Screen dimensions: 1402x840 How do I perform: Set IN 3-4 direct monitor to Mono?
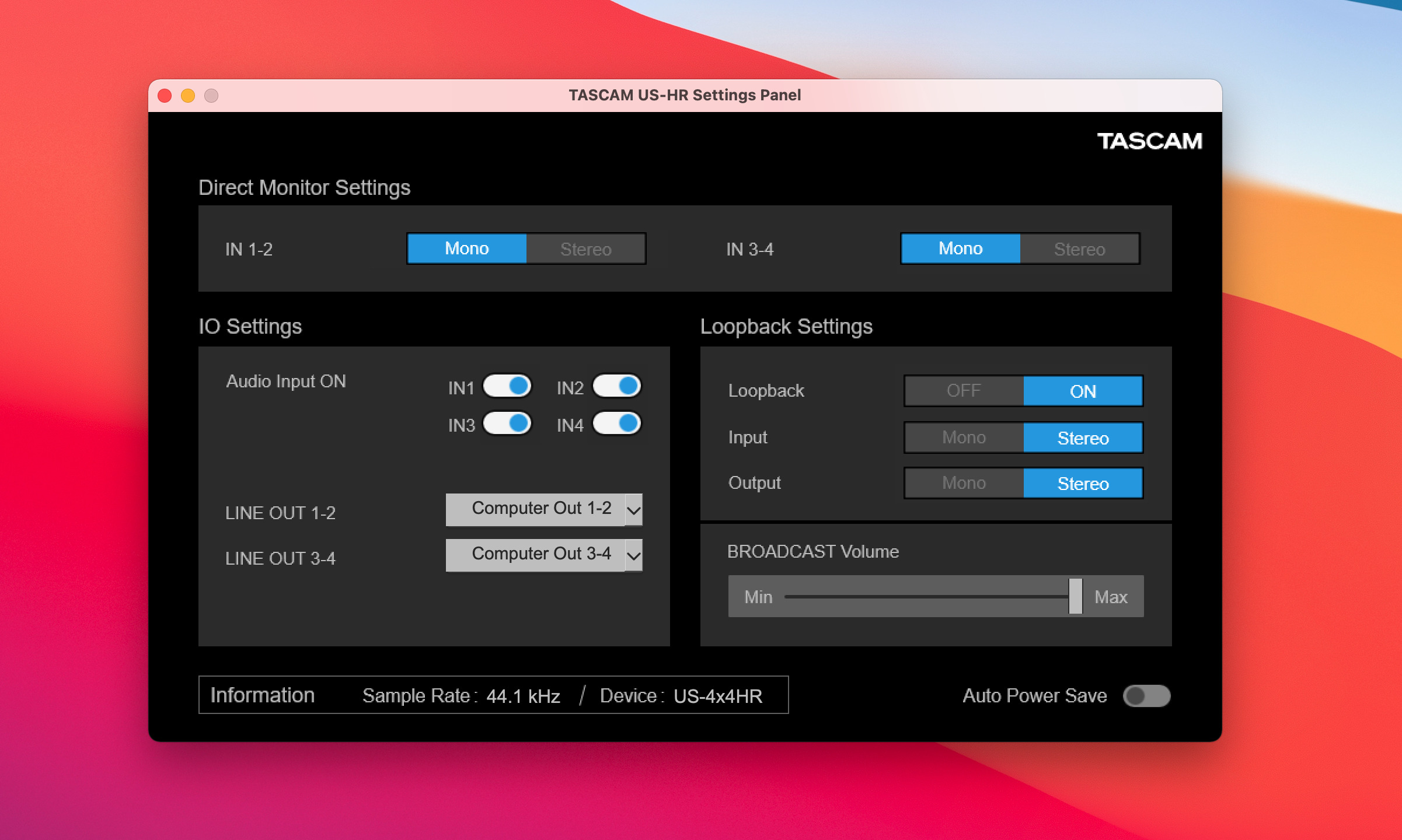click(961, 249)
